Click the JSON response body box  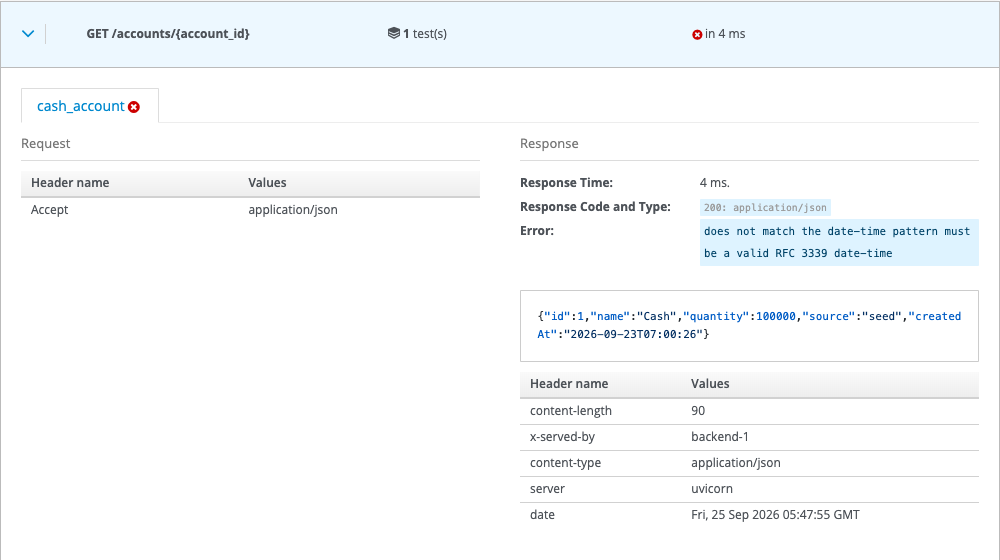[x=749, y=326]
